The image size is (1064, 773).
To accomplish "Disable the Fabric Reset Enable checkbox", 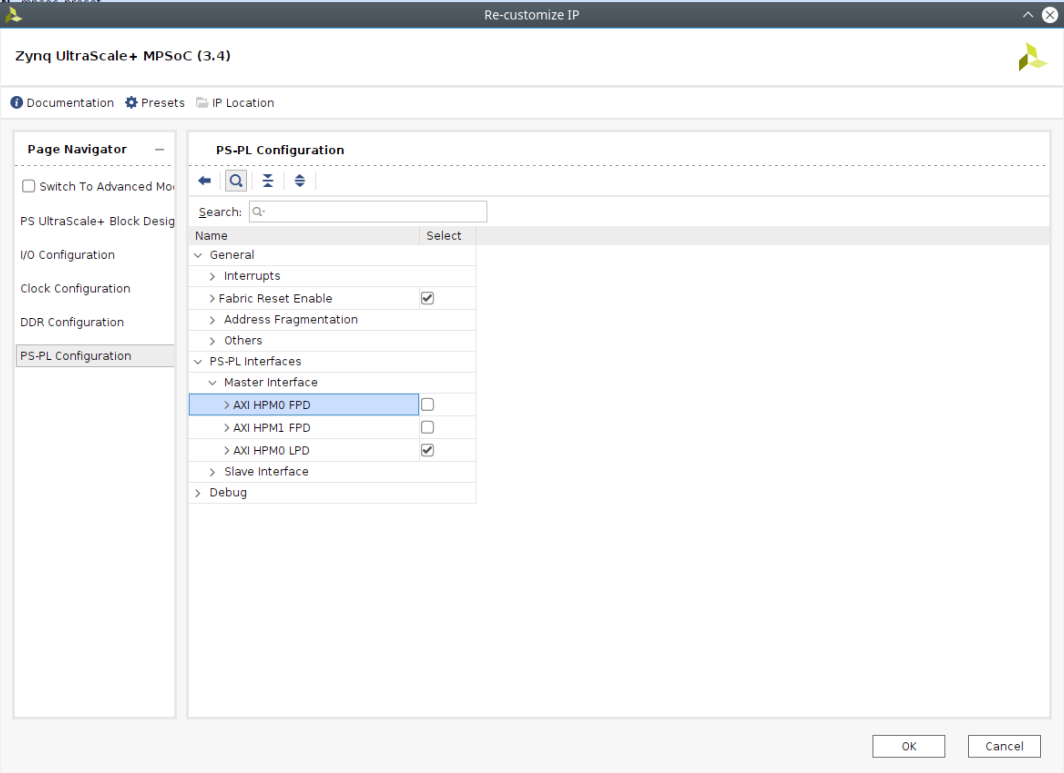I will click(x=428, y=299).
